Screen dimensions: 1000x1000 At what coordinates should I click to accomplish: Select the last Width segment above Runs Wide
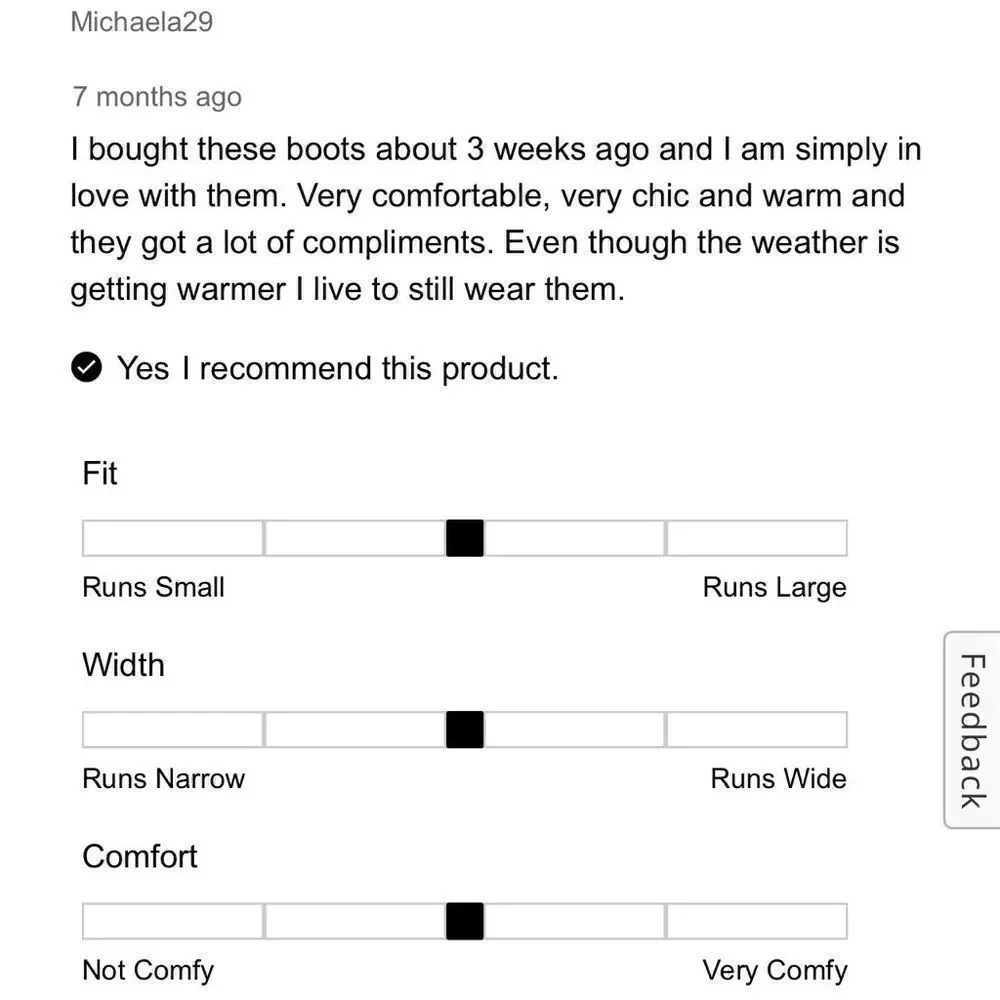(x=757, y=730)
